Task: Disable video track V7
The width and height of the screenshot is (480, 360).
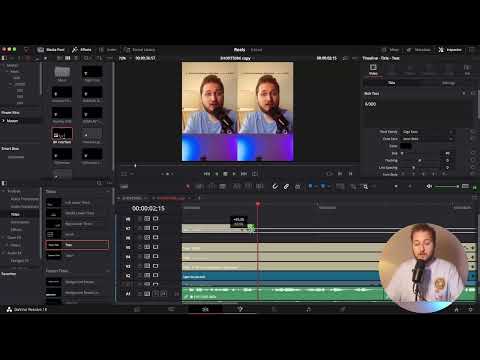Action: coord(155,228)
